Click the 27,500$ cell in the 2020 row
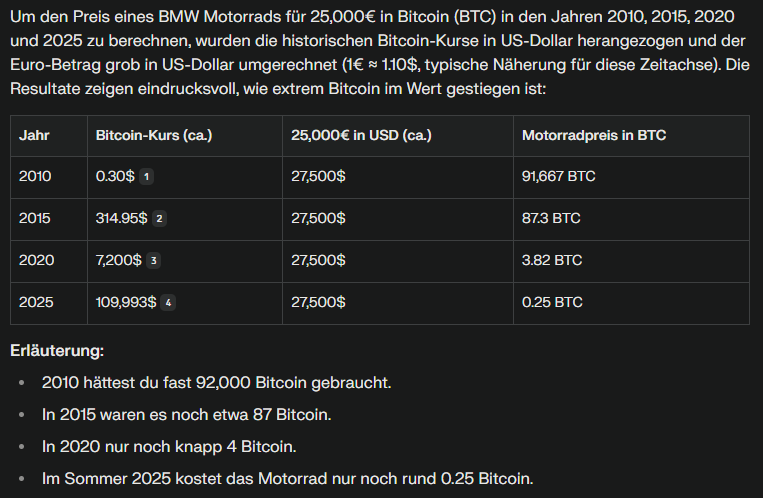 pos(318,260)
